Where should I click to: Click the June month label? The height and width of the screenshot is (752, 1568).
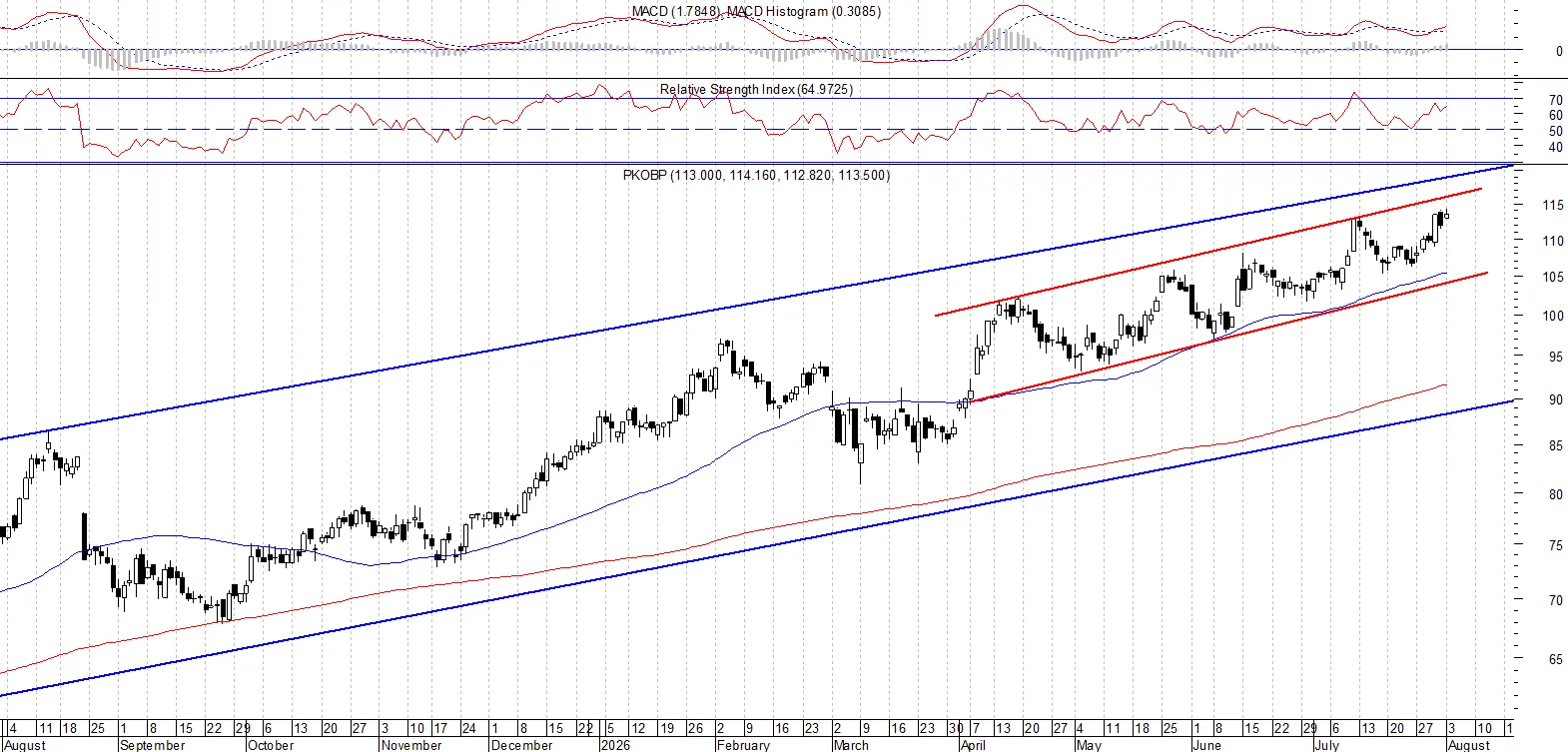pos(1206,745)
